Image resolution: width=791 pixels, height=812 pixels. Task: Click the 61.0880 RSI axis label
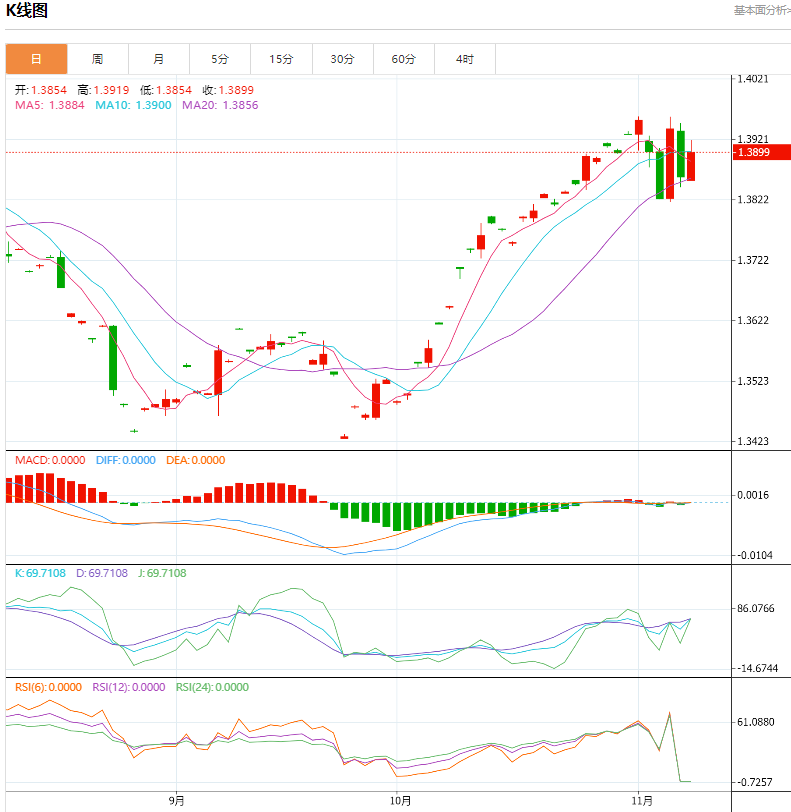(756, 722)
